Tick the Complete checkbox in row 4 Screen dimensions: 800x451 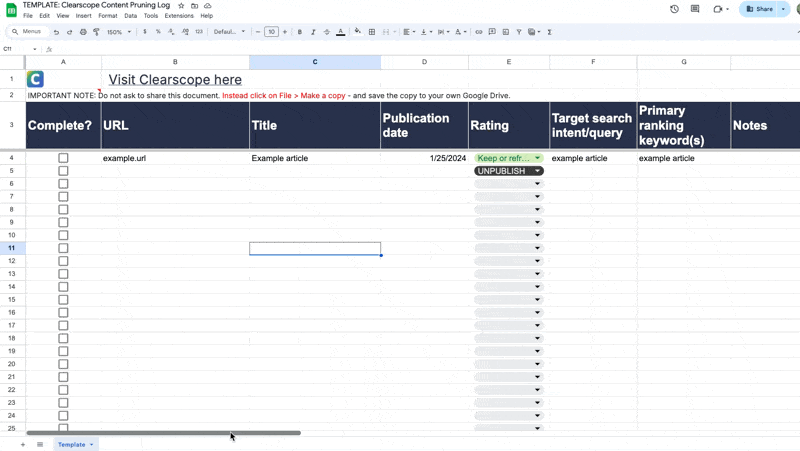[x=63, y=158]
